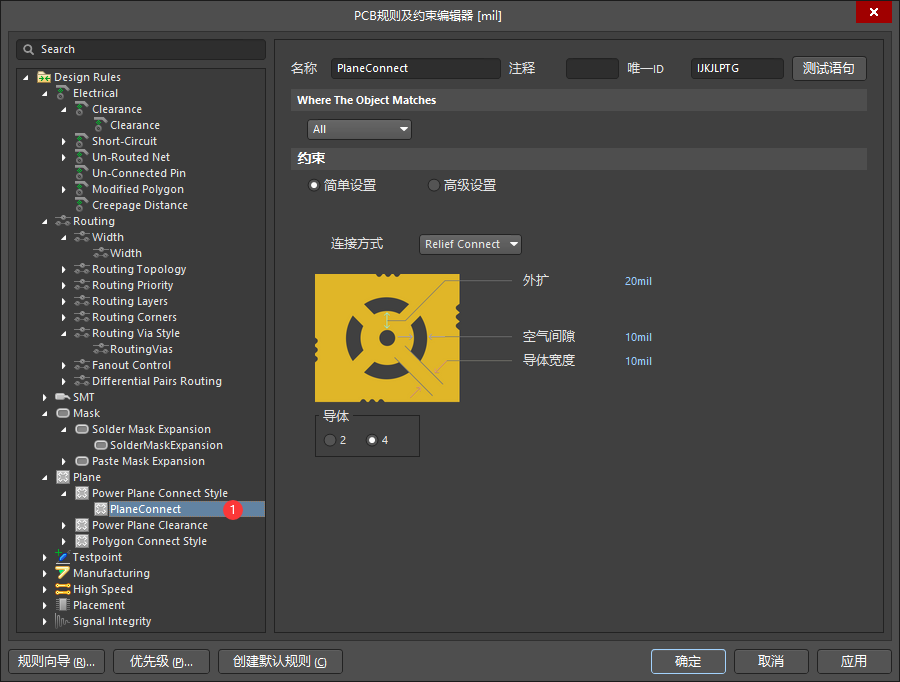Viewport: 900px width, 682px height.
Task: Click the Differential Pairs Routing icon
Action: (x=82, y=381)
